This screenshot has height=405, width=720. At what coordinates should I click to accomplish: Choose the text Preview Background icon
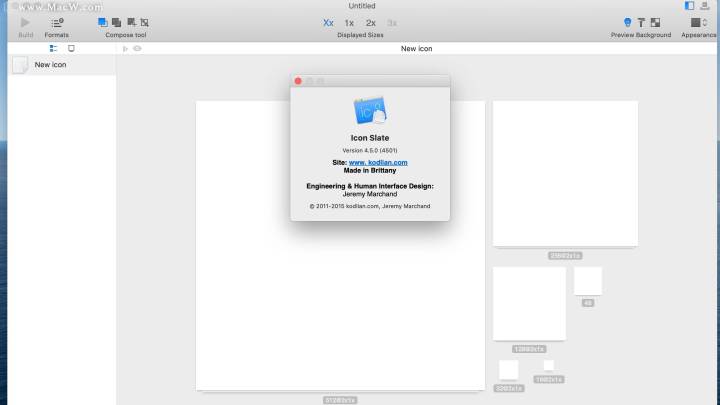pos(641,22)
